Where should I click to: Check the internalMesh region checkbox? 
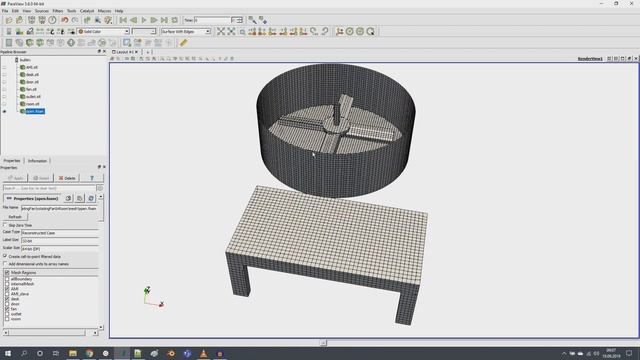click(x=7, y=284)
